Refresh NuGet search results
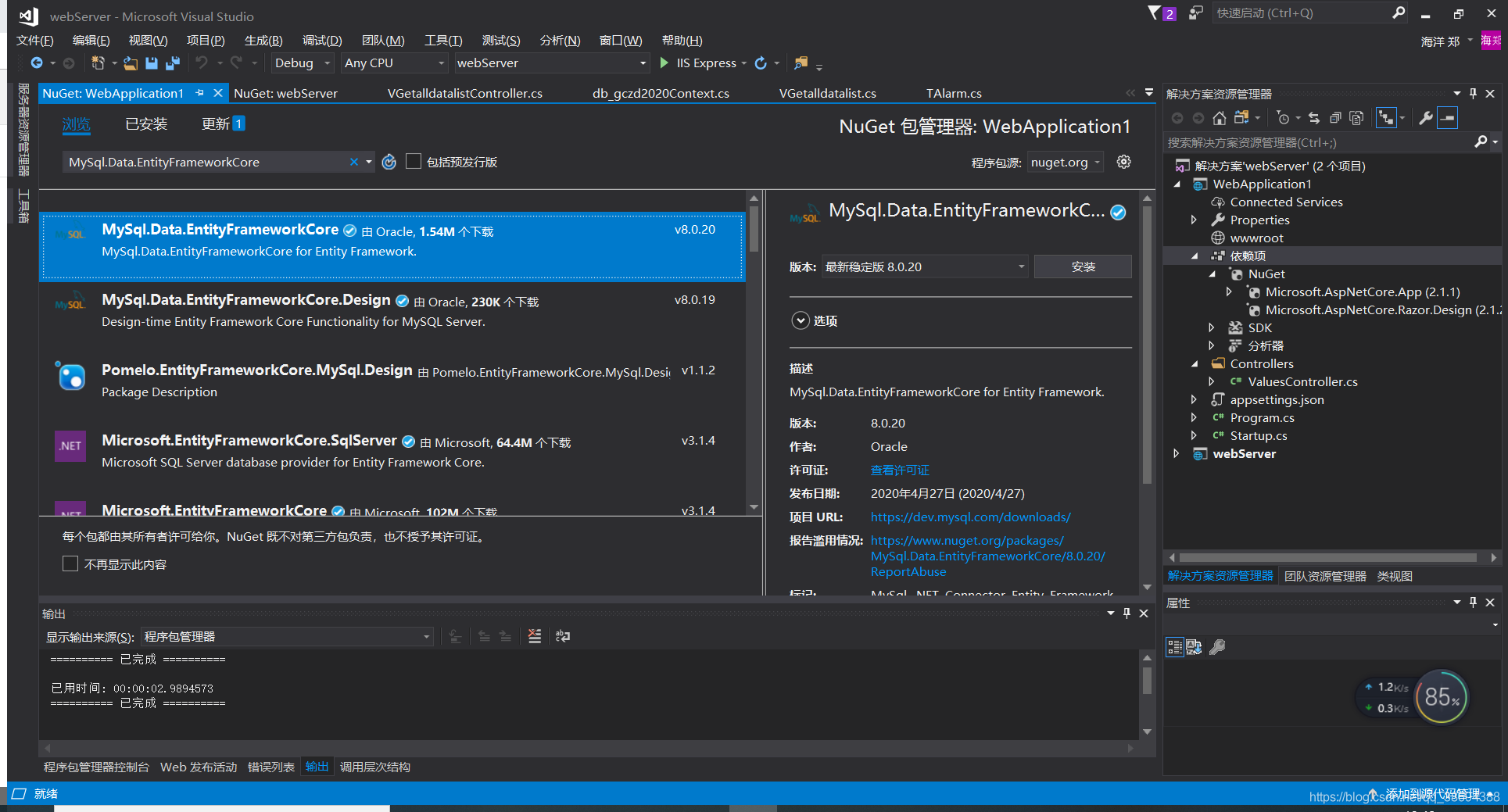The image size is (1508, 812). click(389, 162)
